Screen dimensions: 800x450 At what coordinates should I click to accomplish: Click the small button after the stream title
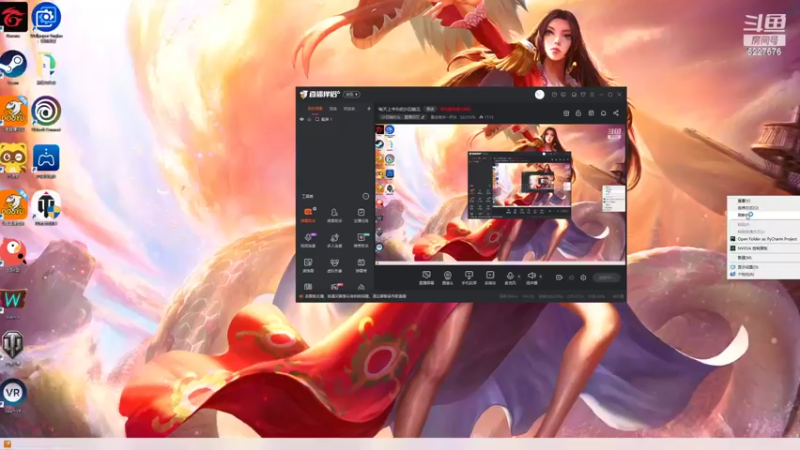point(431,109)
